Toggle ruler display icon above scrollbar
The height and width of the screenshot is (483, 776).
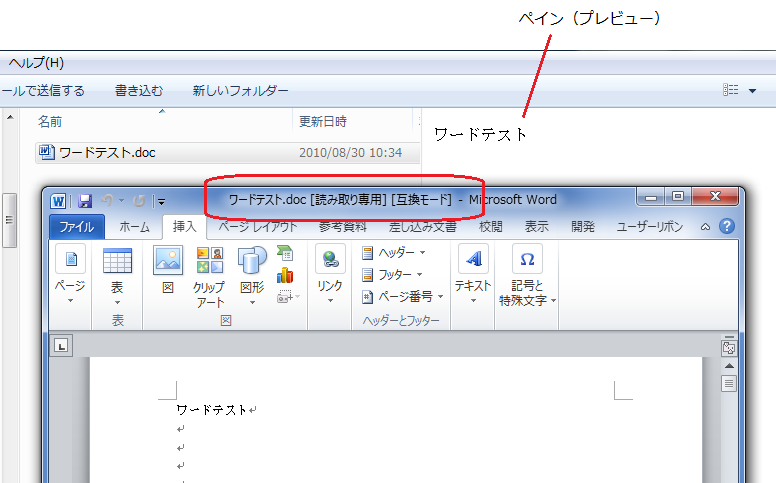tap(728, 346)
